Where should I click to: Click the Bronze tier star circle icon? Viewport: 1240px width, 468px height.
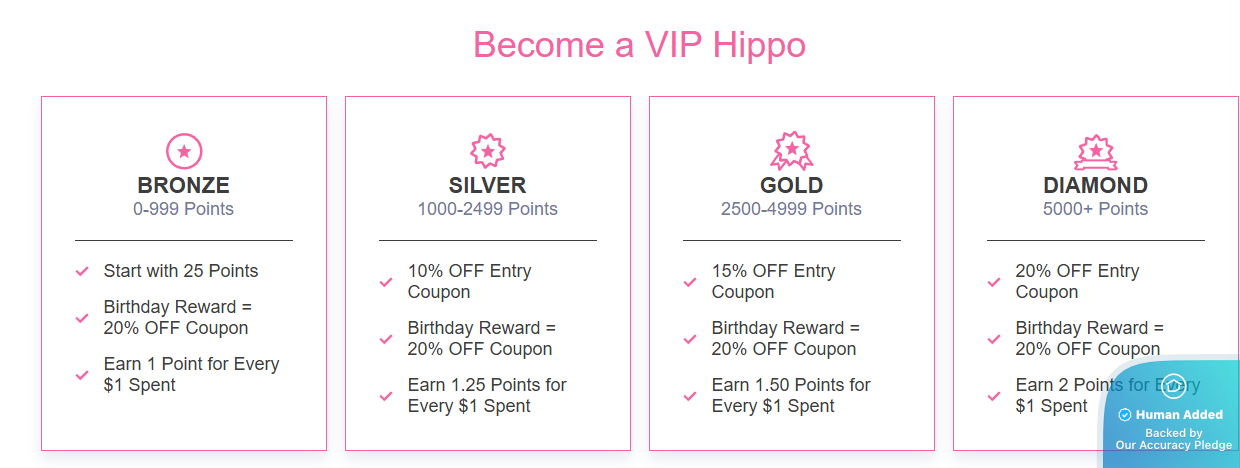(184, 151)
